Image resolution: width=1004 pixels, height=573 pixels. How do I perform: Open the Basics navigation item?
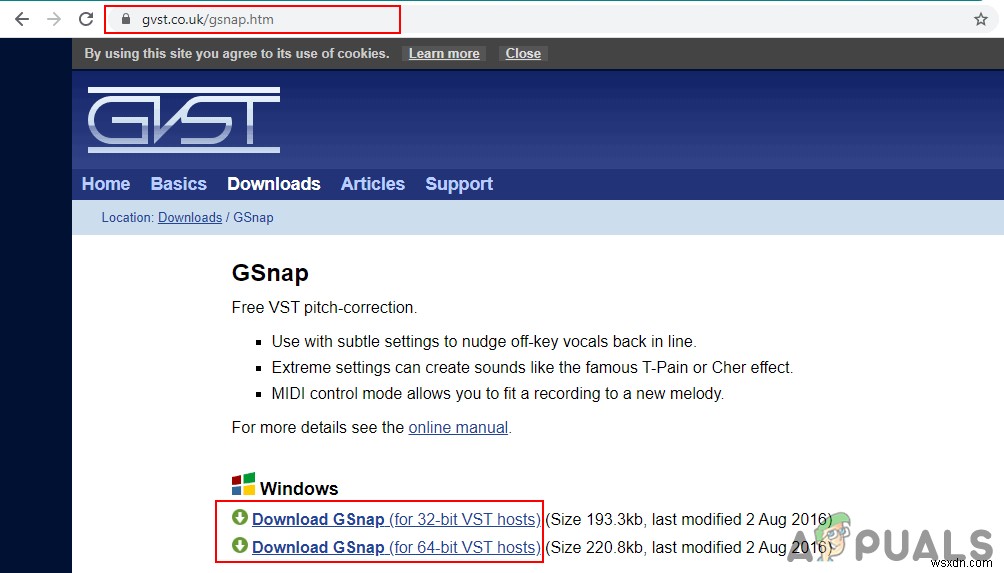(179, 184)
